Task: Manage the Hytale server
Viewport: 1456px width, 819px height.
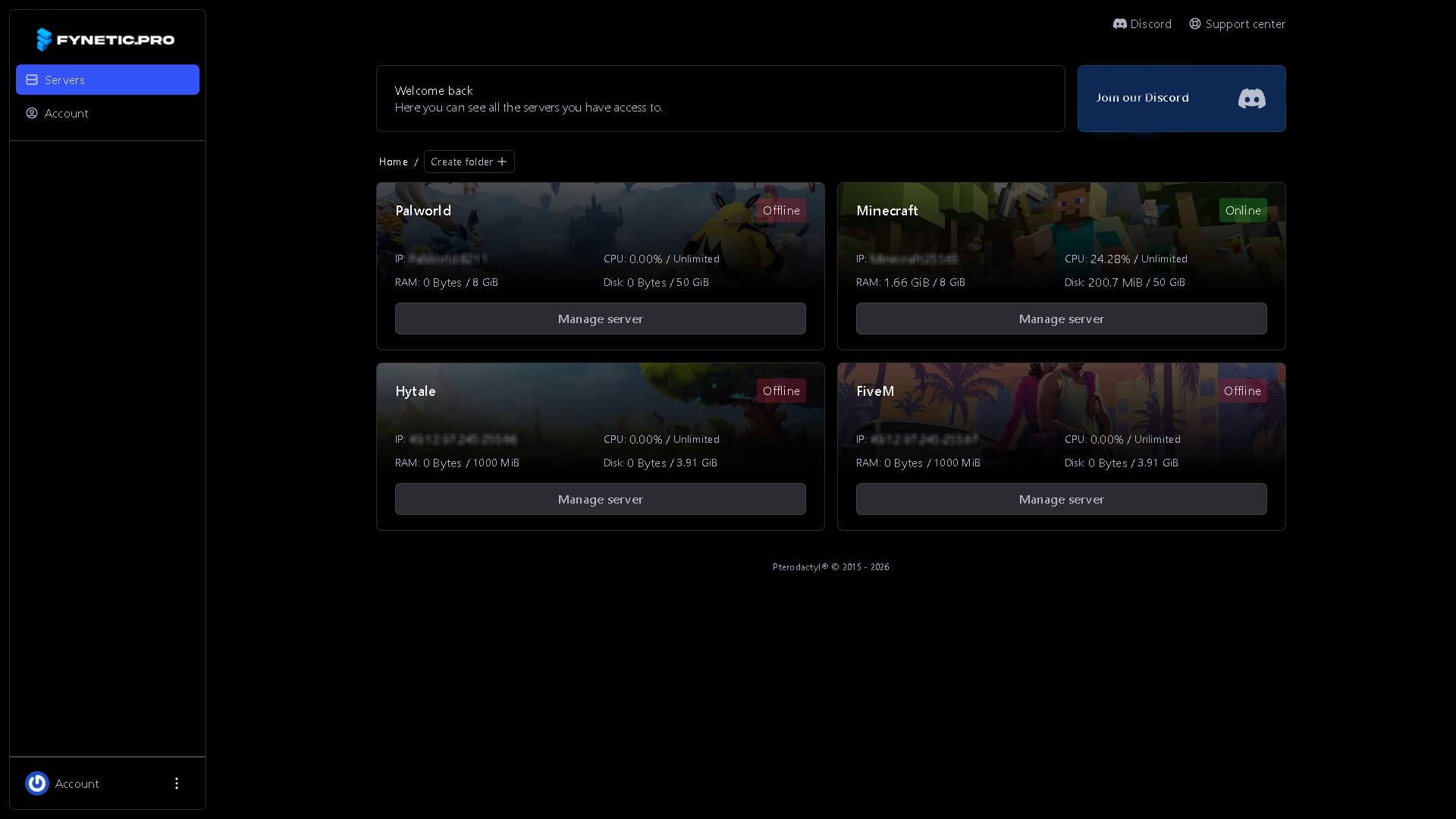Action: pos(601,499)
